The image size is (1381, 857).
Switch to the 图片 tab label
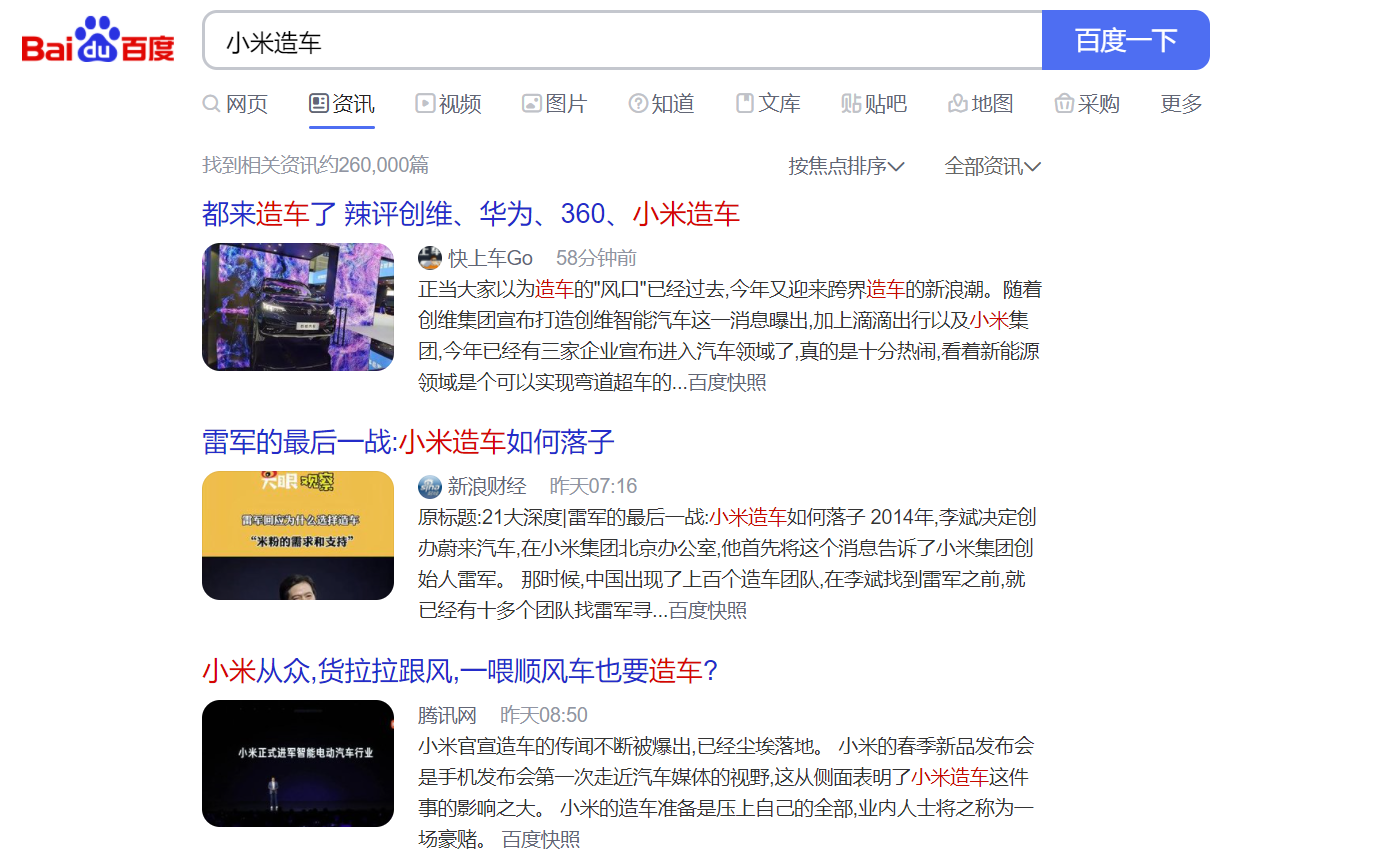point(566,103)
